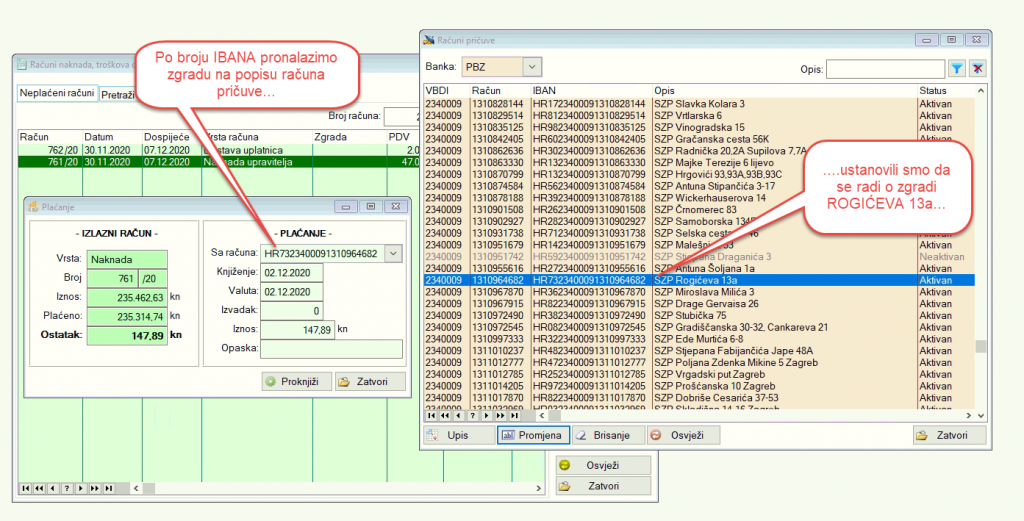Expand the Sa računa IBAN dropdown

(x=394, y=254)
